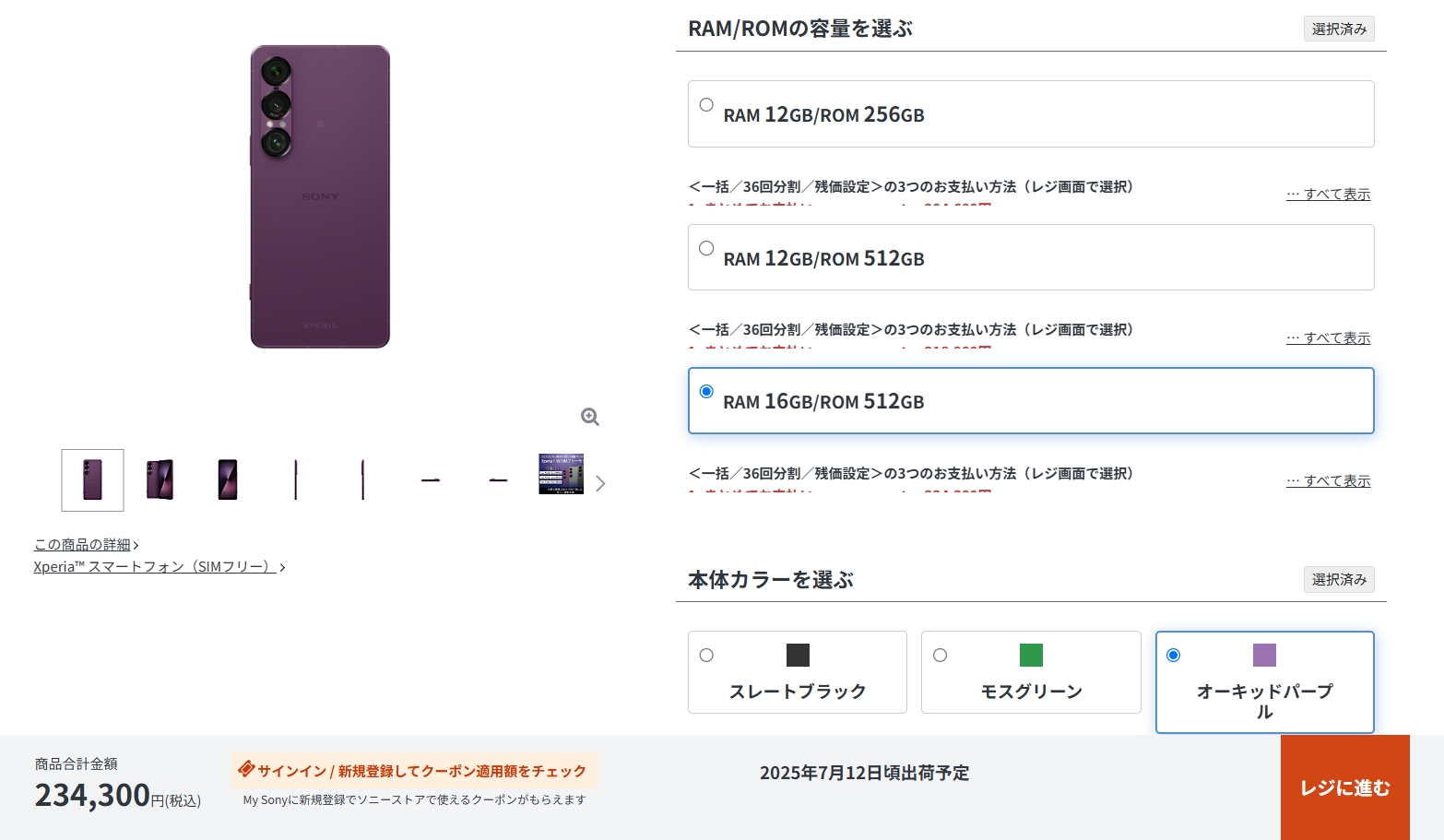
Task: Click 2025年7月12日頃出荷予定 shipping text
Action: [864, 773]
